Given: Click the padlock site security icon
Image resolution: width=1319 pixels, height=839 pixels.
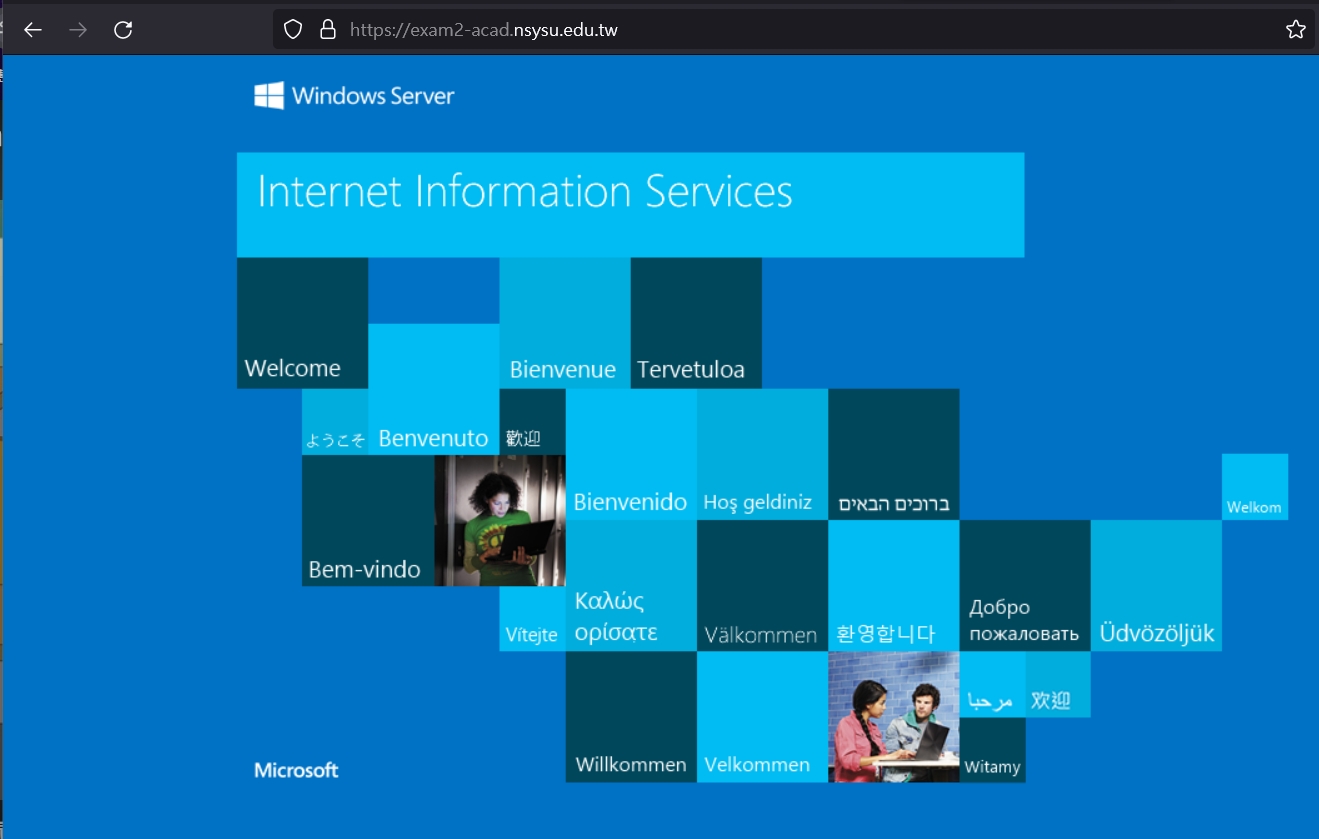Looking at the screenshot, I should click(x=327, y=30).
